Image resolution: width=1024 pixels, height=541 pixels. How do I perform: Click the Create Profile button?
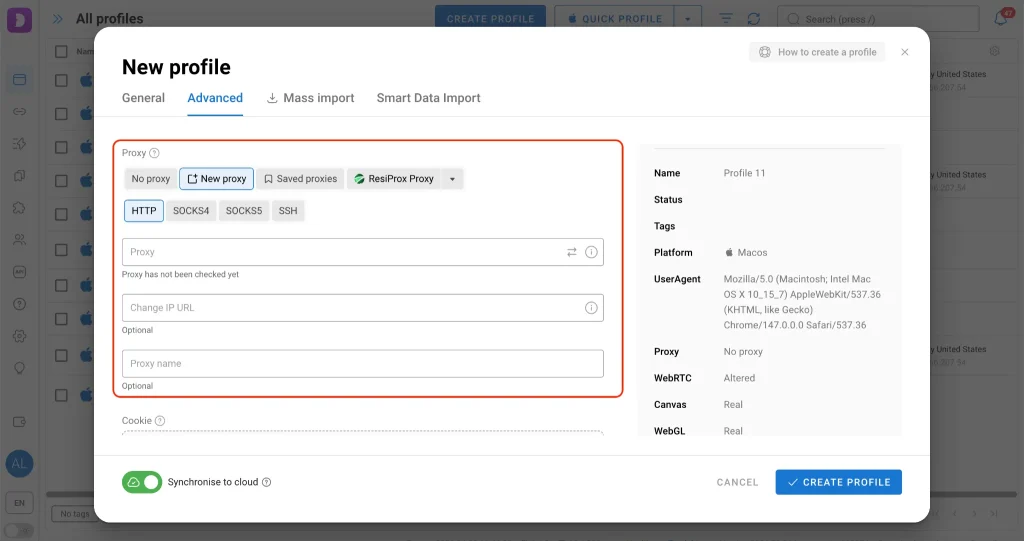tap(838, 482)
